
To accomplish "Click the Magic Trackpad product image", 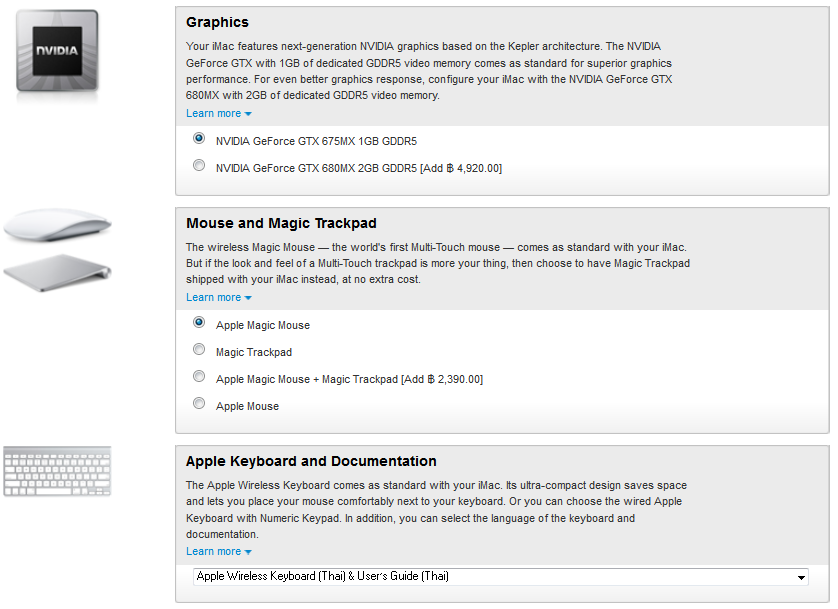I will click(57, 273).
